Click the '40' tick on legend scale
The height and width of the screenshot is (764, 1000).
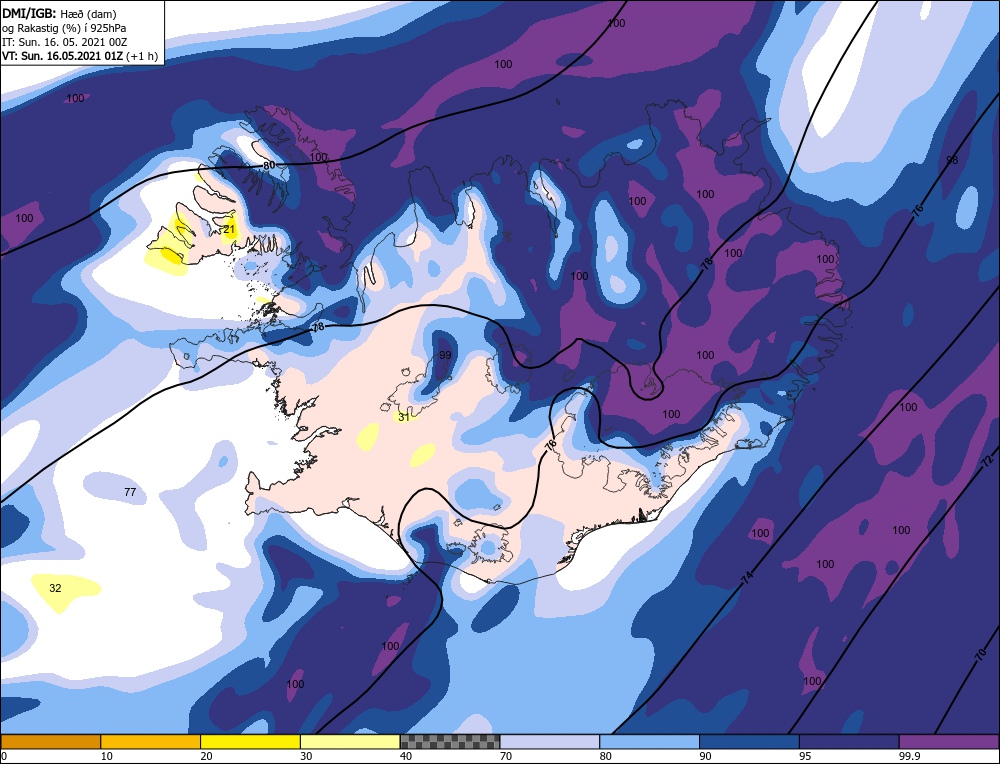[406, 756]
